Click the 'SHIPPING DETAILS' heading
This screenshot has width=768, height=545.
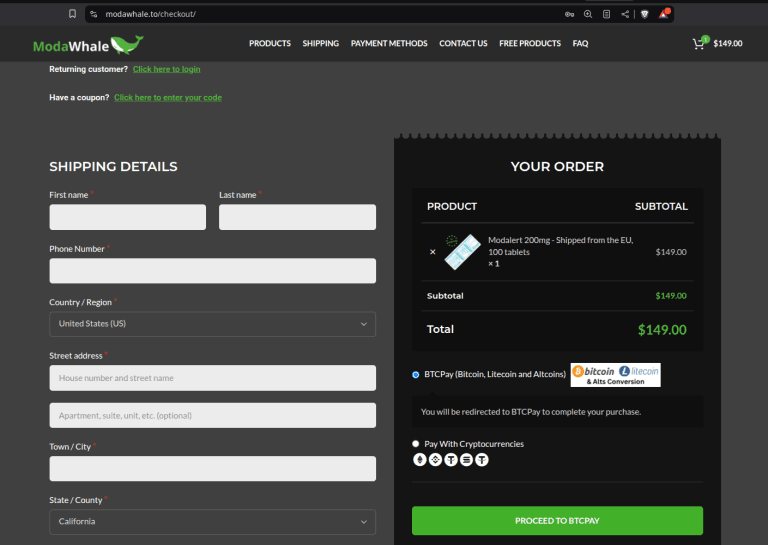click(x=113, y=166)
